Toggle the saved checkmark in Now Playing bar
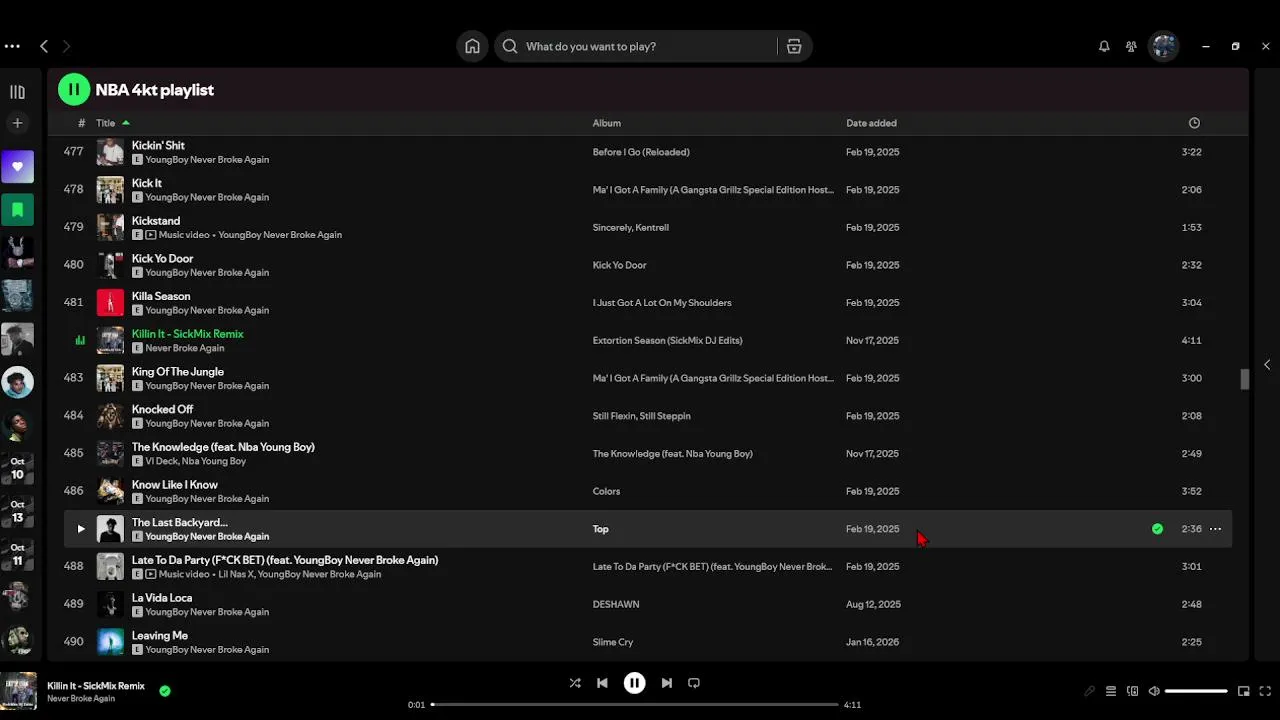Image resolution: width=1280 pixels, height=720 pixels. [165, 690]
